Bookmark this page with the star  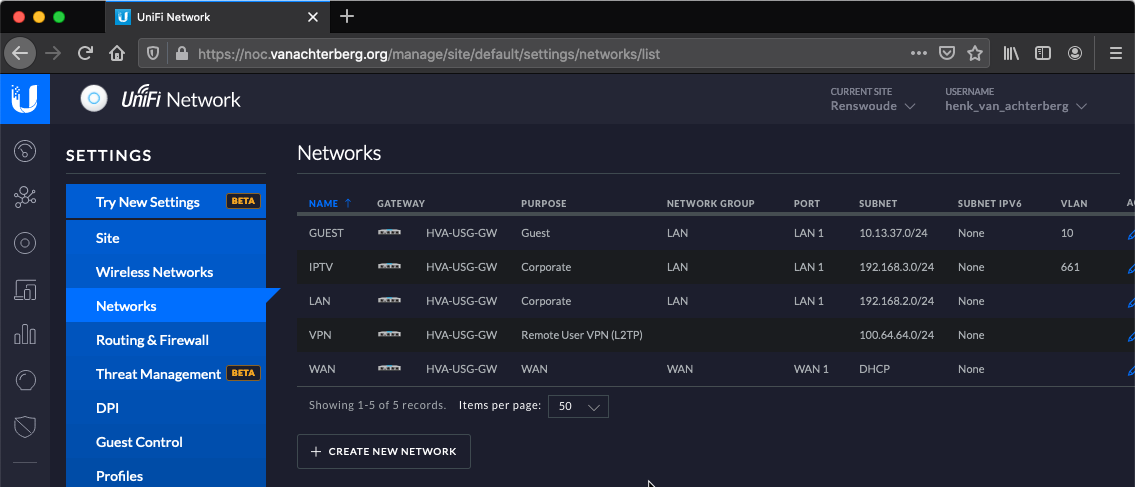(975, 53)
